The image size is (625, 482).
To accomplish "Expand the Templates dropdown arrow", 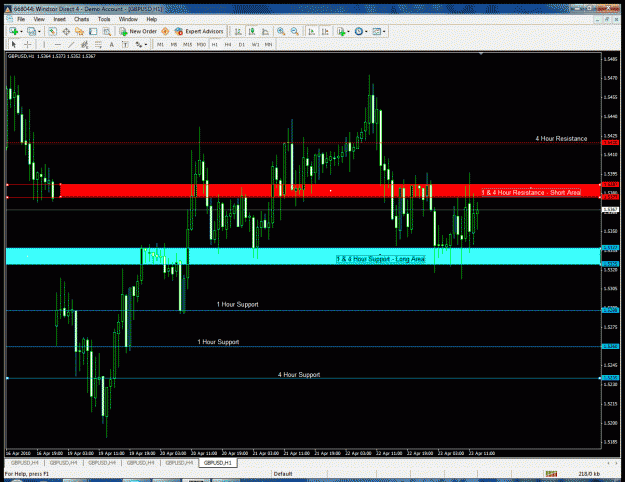I will 384,31.
